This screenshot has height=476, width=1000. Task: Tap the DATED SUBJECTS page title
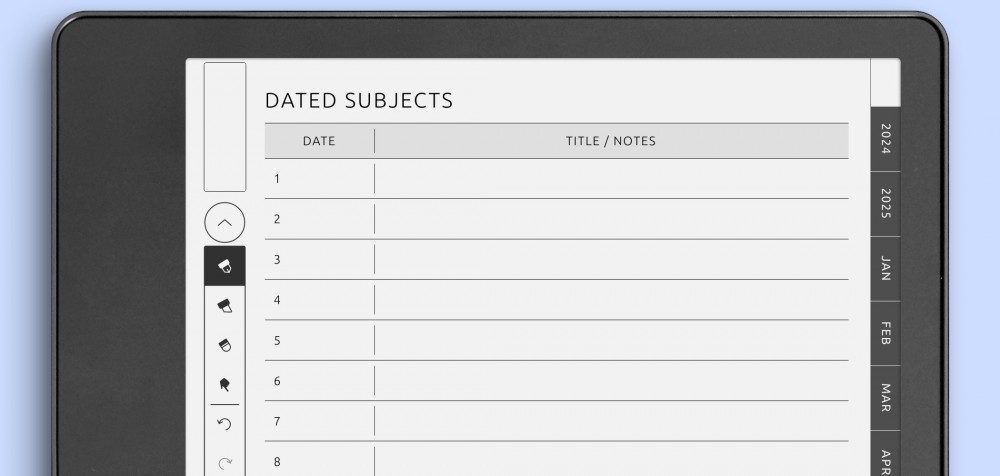pos(359,101)
